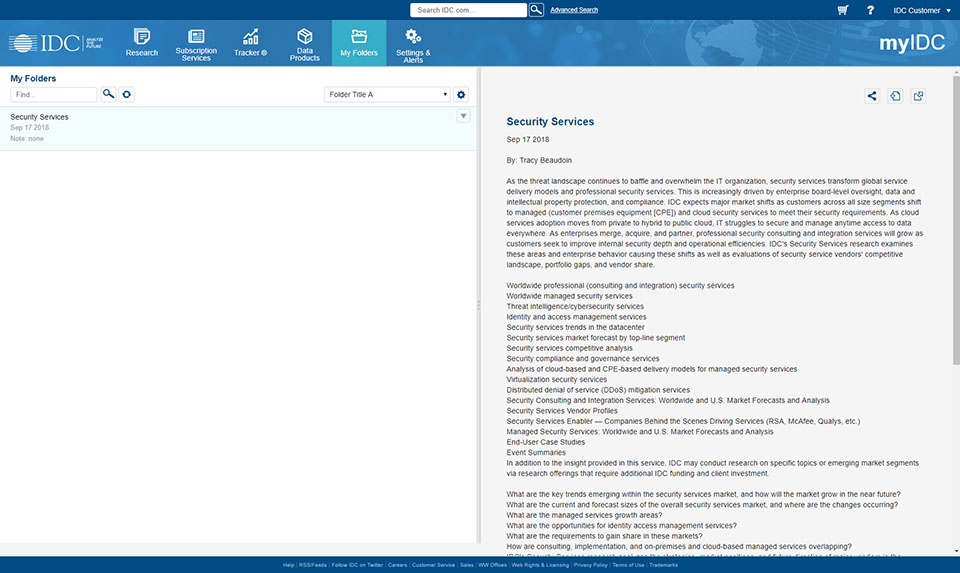
Task: Click the Find folders input field
Action: click(53, 94)
